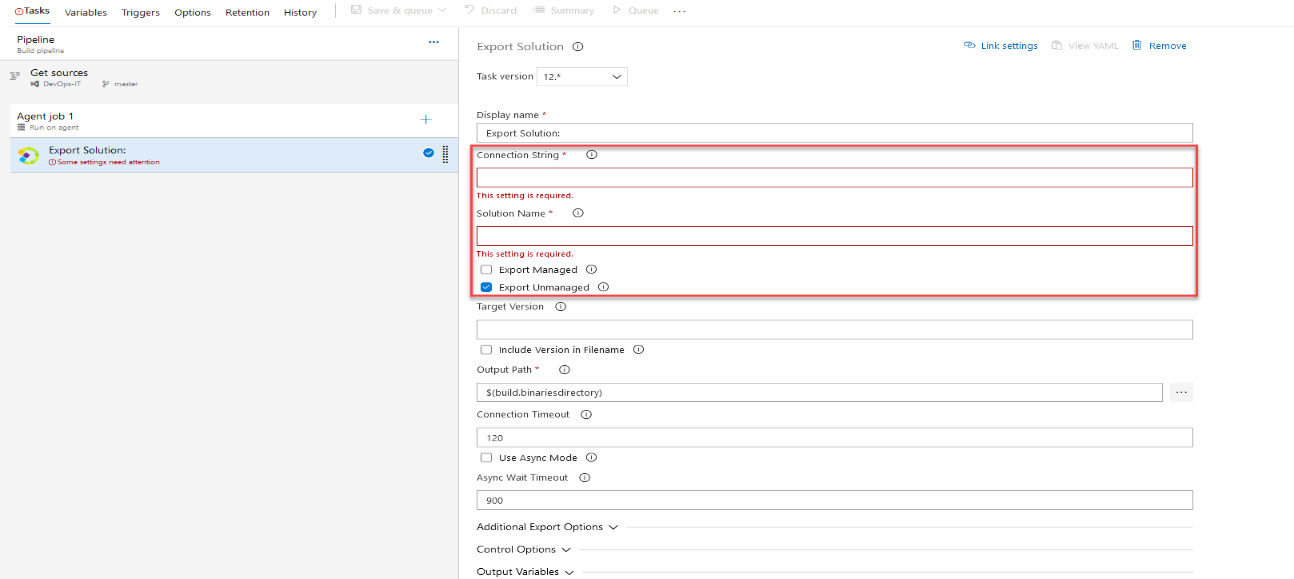Edit the Output Path field
Viewport: 1294px width, 579px height.
(x=819, y=392)
